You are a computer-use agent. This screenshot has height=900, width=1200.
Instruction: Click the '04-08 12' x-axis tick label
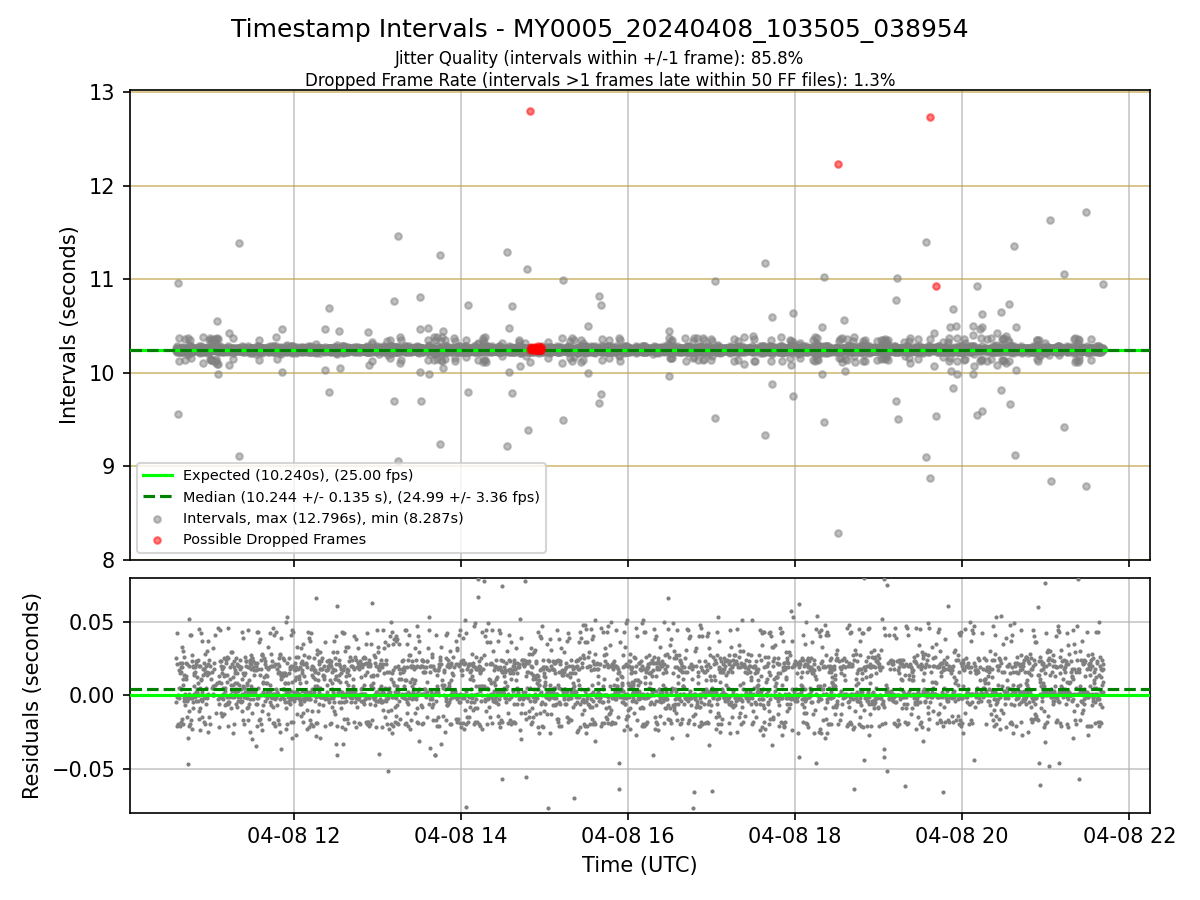[x=293, y=837]
